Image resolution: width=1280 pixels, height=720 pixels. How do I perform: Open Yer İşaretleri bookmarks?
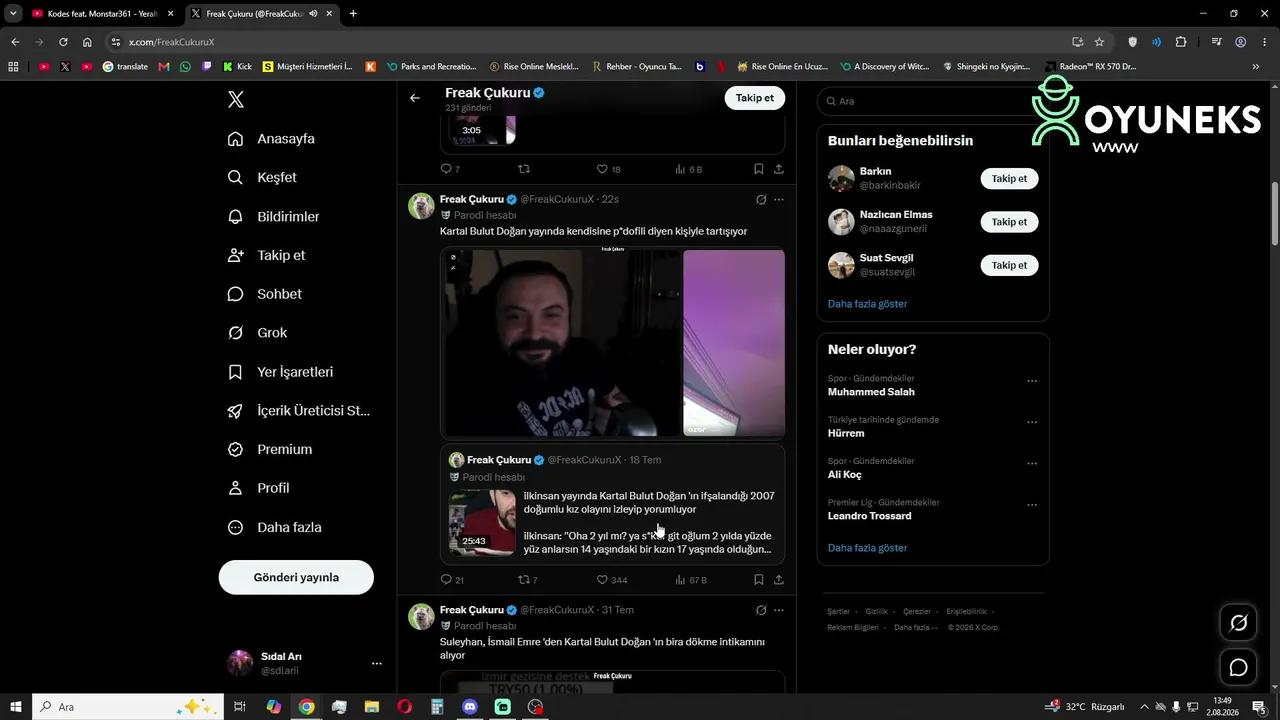point(280,372)
